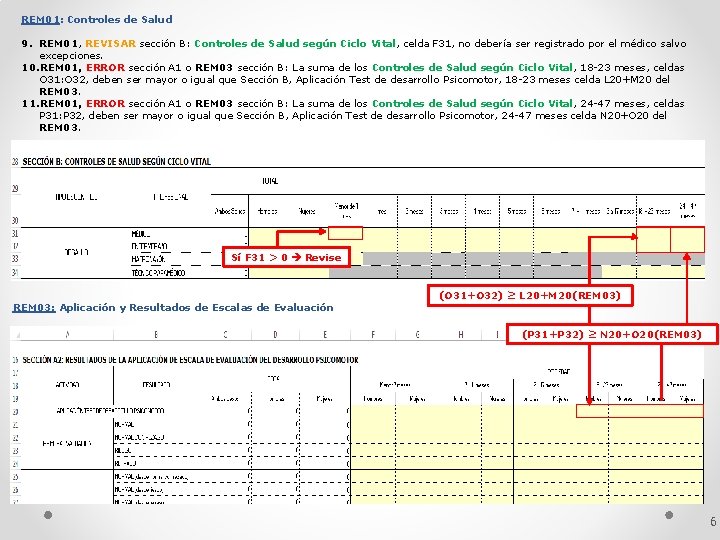
Task: Select row header 29 in Sección B sheet
Action: [x=15, y=188]
